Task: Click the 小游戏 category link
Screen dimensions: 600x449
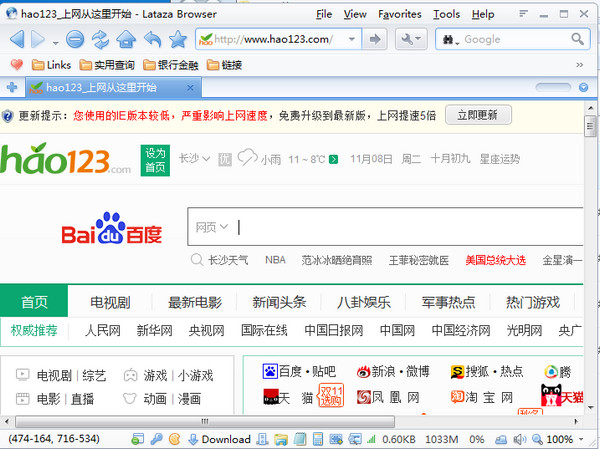Action: (196, 376)
